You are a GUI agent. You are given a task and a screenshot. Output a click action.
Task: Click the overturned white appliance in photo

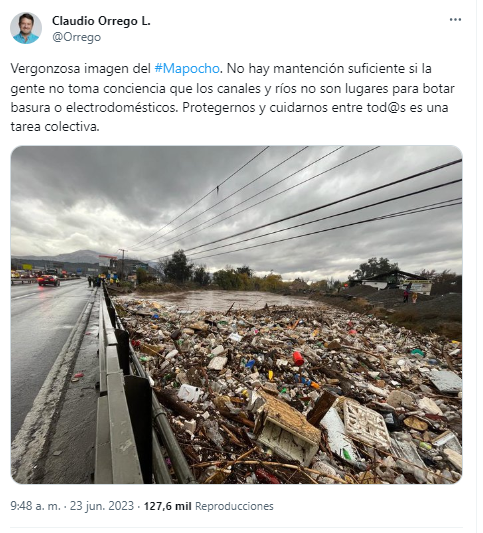(x=288, y=431)
